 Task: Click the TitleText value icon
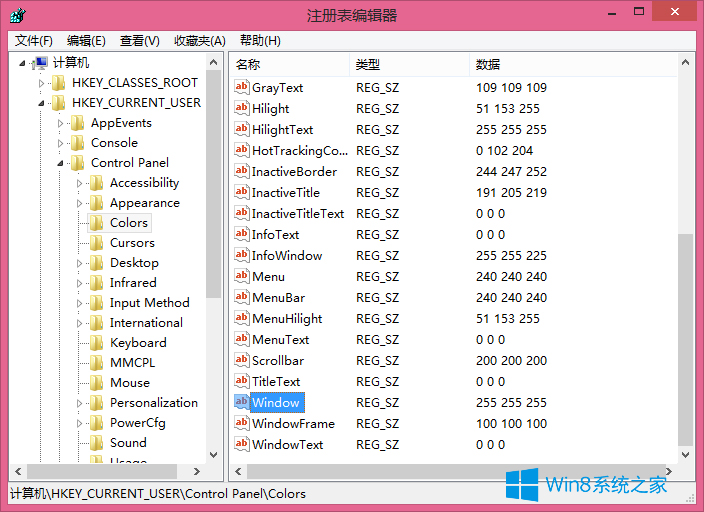point(242,381)
